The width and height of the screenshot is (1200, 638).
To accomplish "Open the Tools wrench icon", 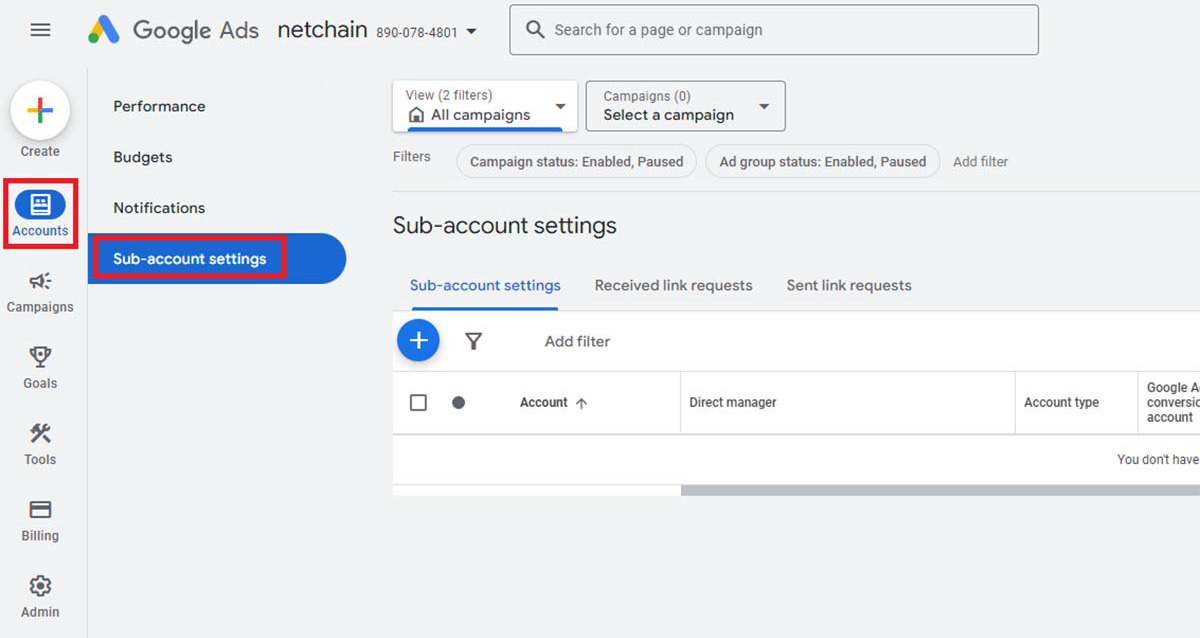I will pos(40,433).
